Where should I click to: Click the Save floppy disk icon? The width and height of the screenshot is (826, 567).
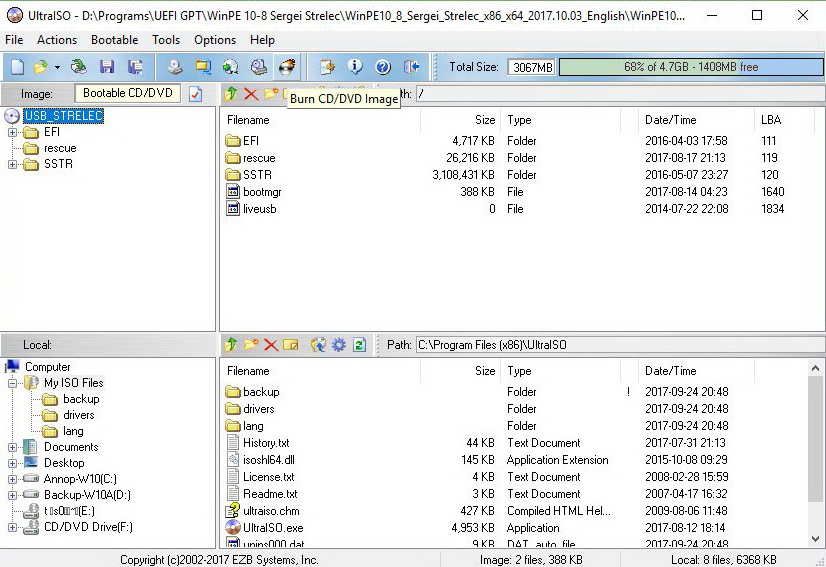click(107, 67)
